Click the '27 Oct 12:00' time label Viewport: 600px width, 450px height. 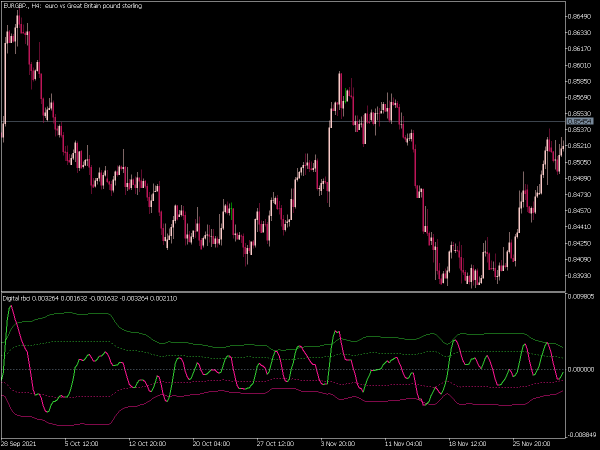[275, 444]
